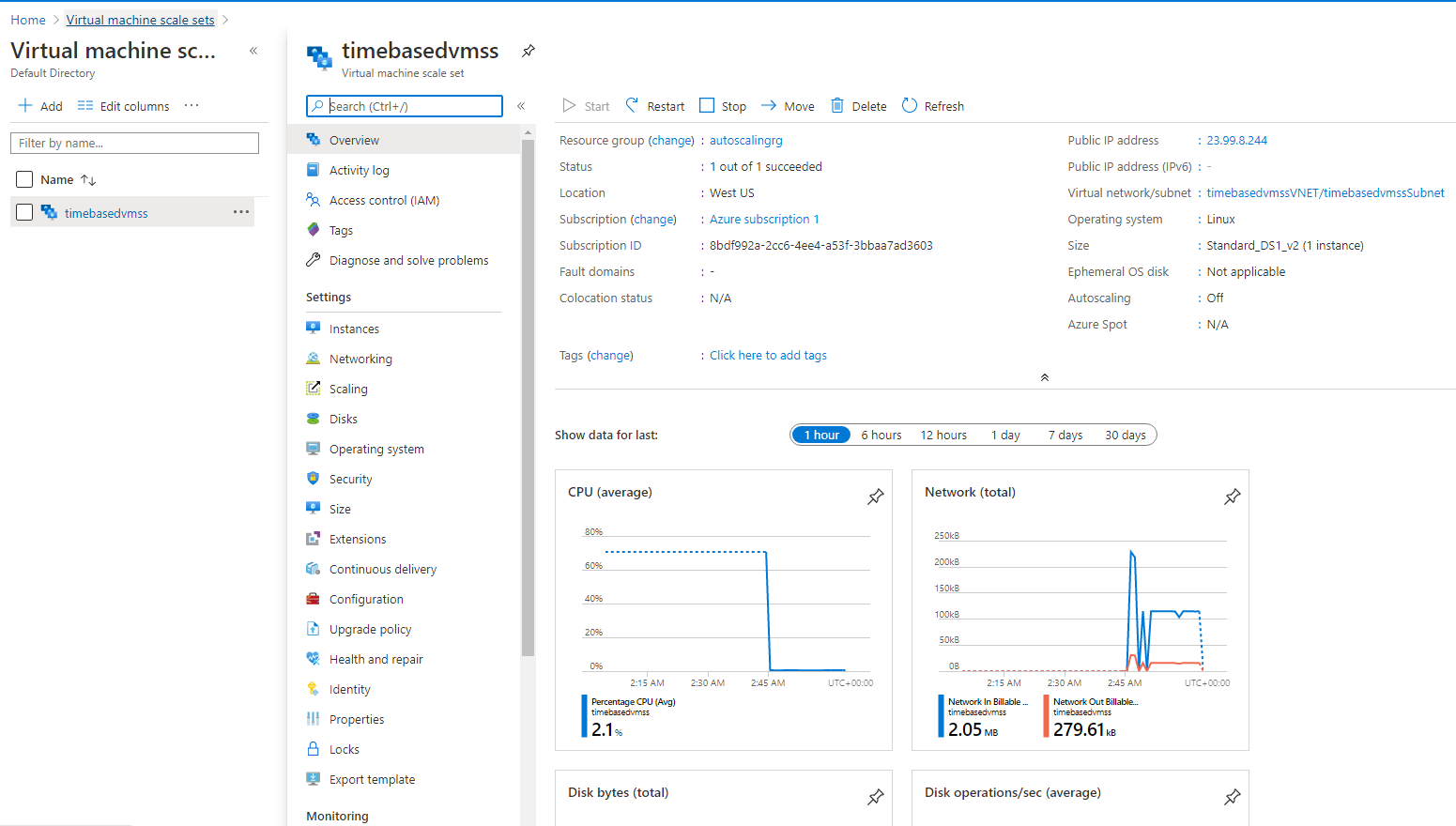This screenshot has width=1456, height=826.
Task: Pin the Disk operations/sec chart
Action: click(x=1232, y=797)
